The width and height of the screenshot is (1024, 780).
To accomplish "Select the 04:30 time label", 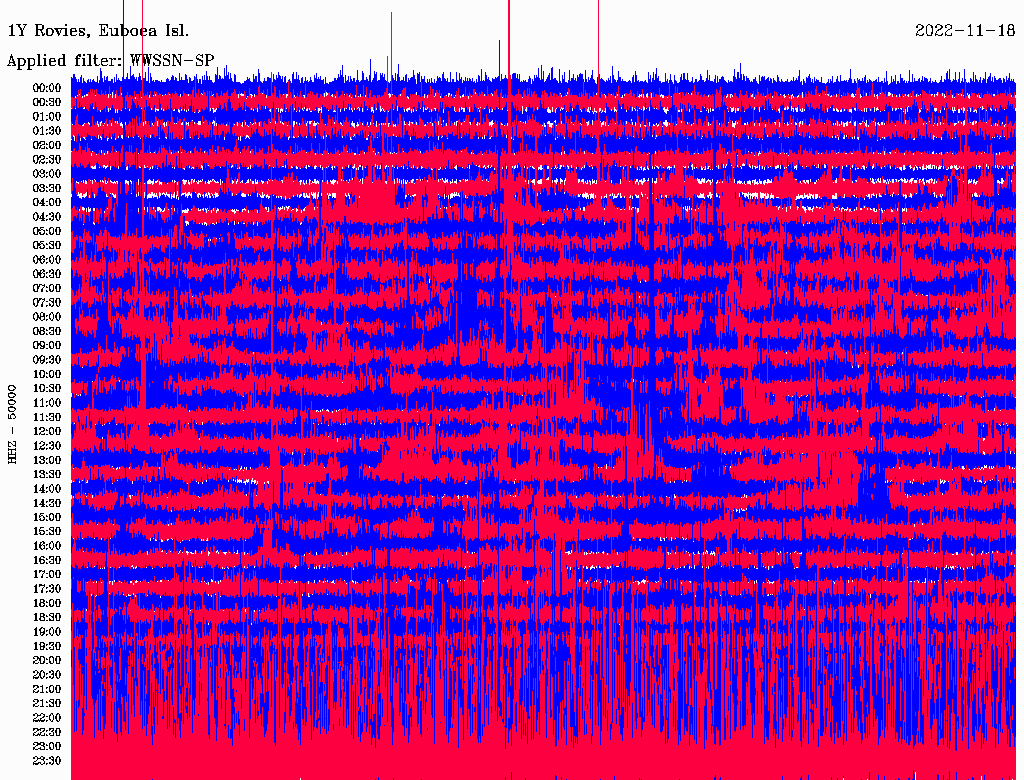I will pyautogui.click(x=47, y=217).
